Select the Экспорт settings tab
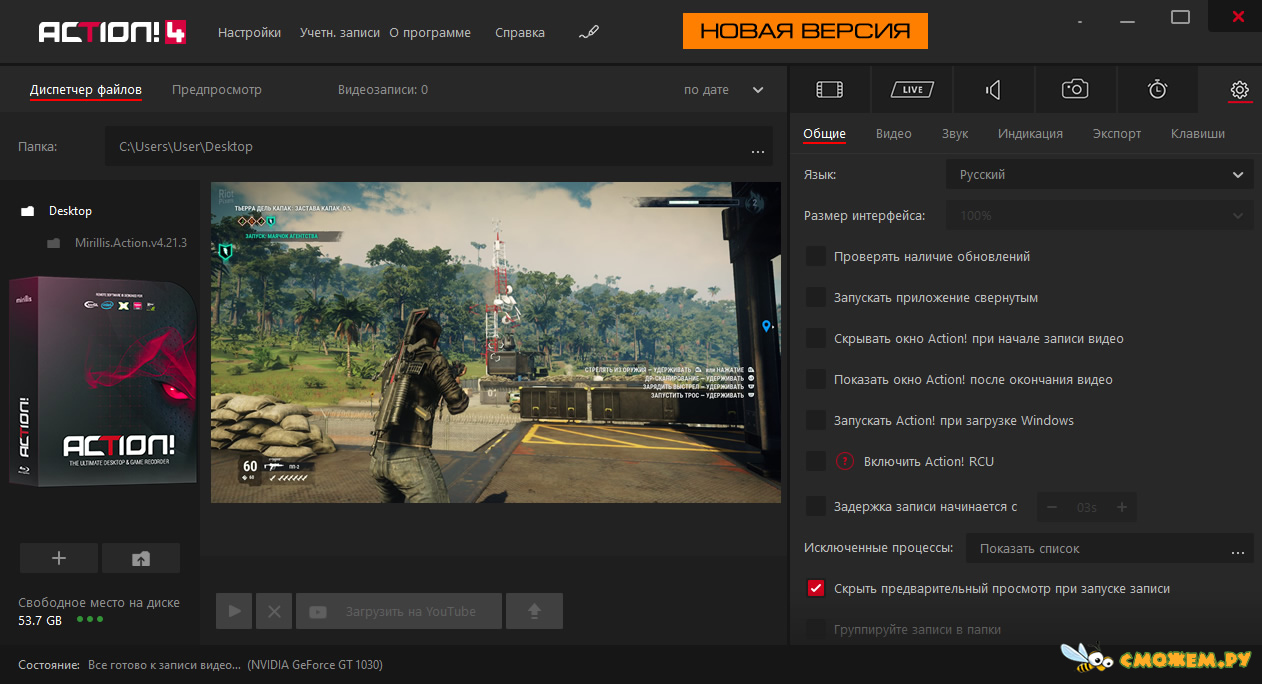Screen dimensions: 1262x684 (1117, 133)
